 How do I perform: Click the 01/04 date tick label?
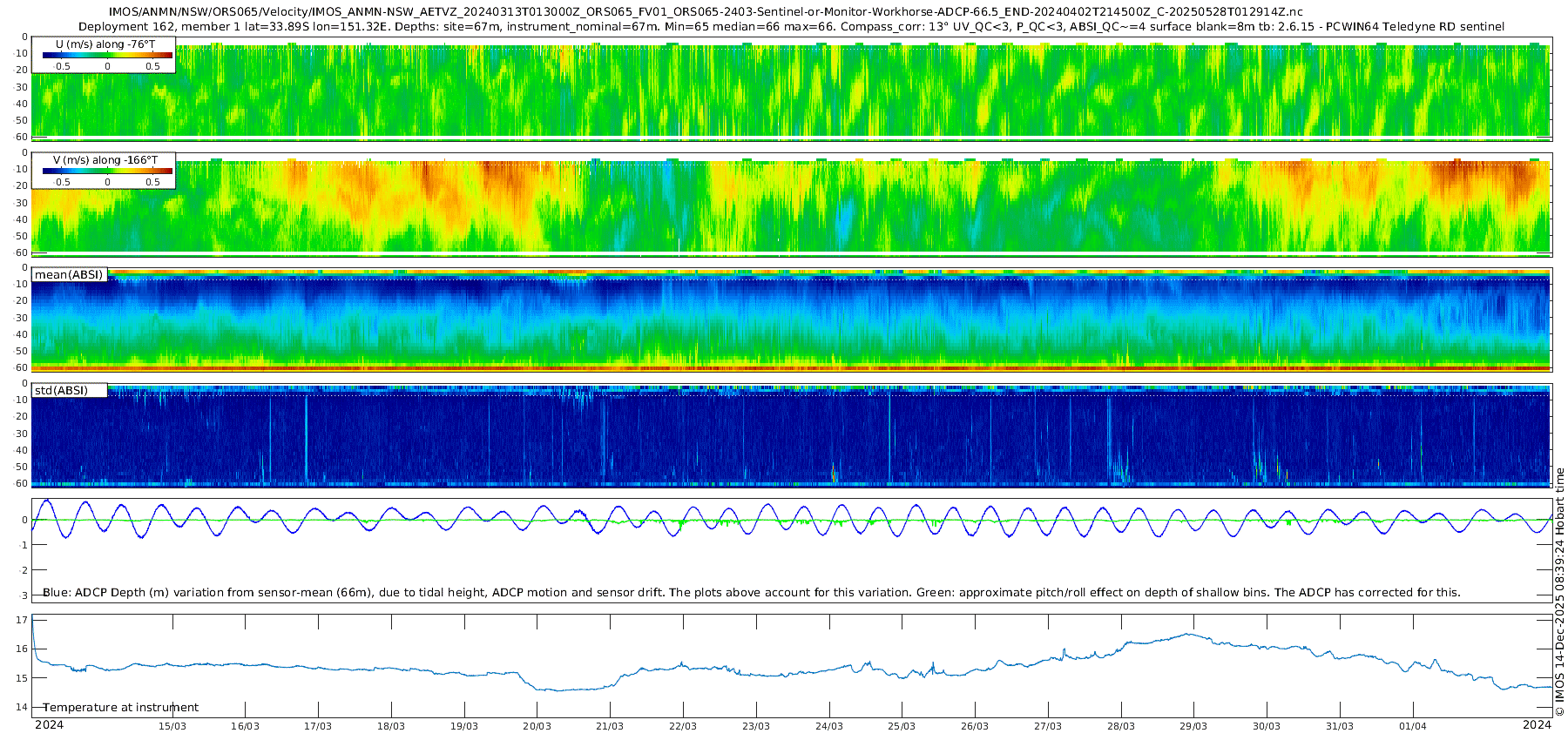point(1412,726)
